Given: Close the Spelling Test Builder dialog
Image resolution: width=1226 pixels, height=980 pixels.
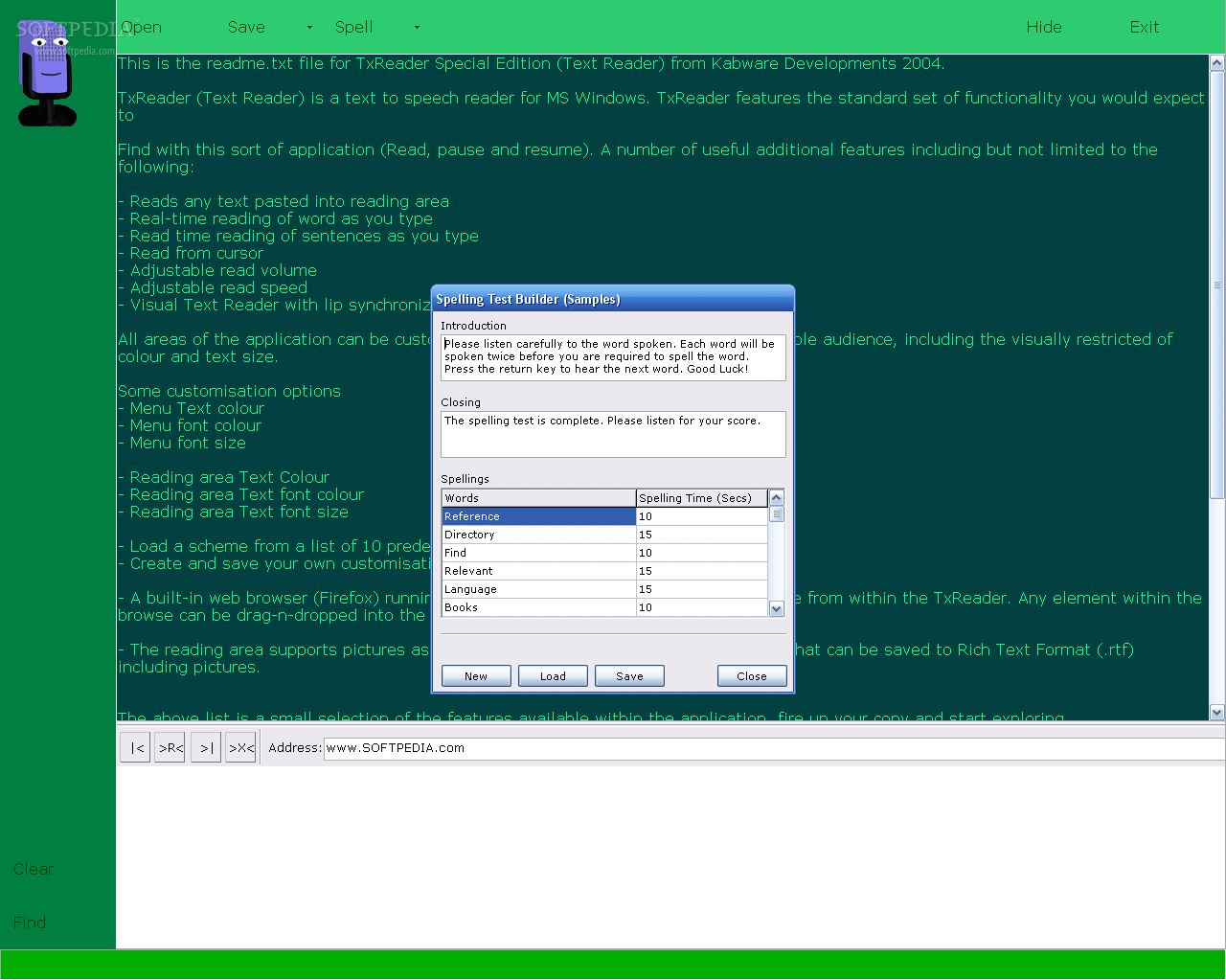Looking at the screenshot, I should click(752, 676).
